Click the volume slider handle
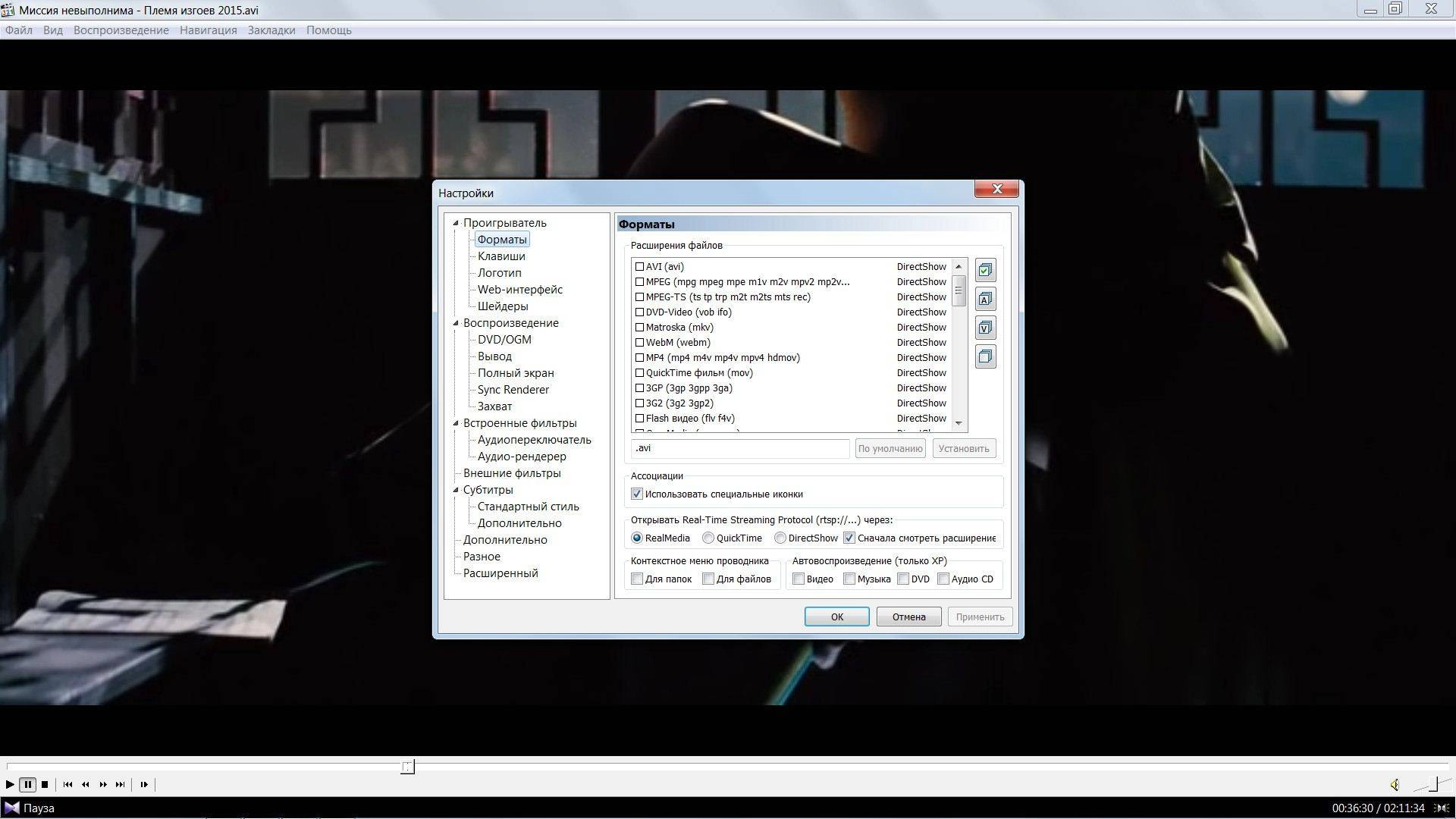The height and width of the screenshot is (819, 1456). [x=1433, y=784]
